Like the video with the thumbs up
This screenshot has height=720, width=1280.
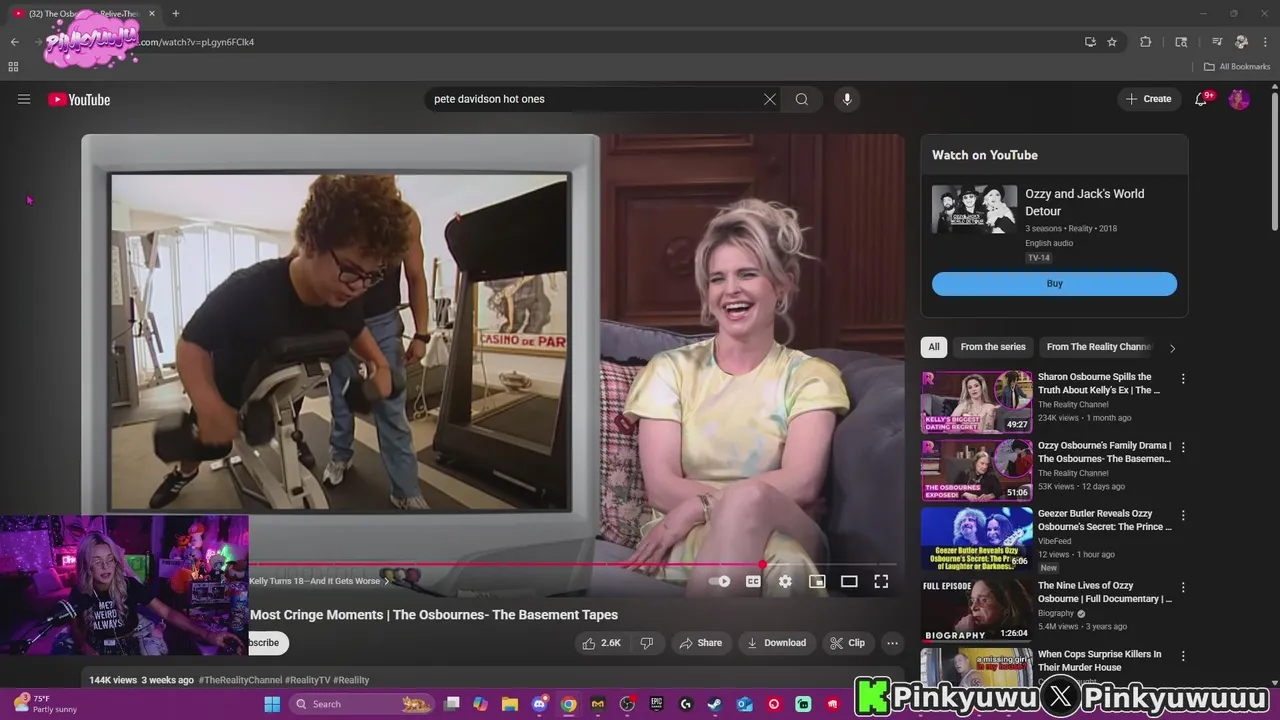(602, 643)
